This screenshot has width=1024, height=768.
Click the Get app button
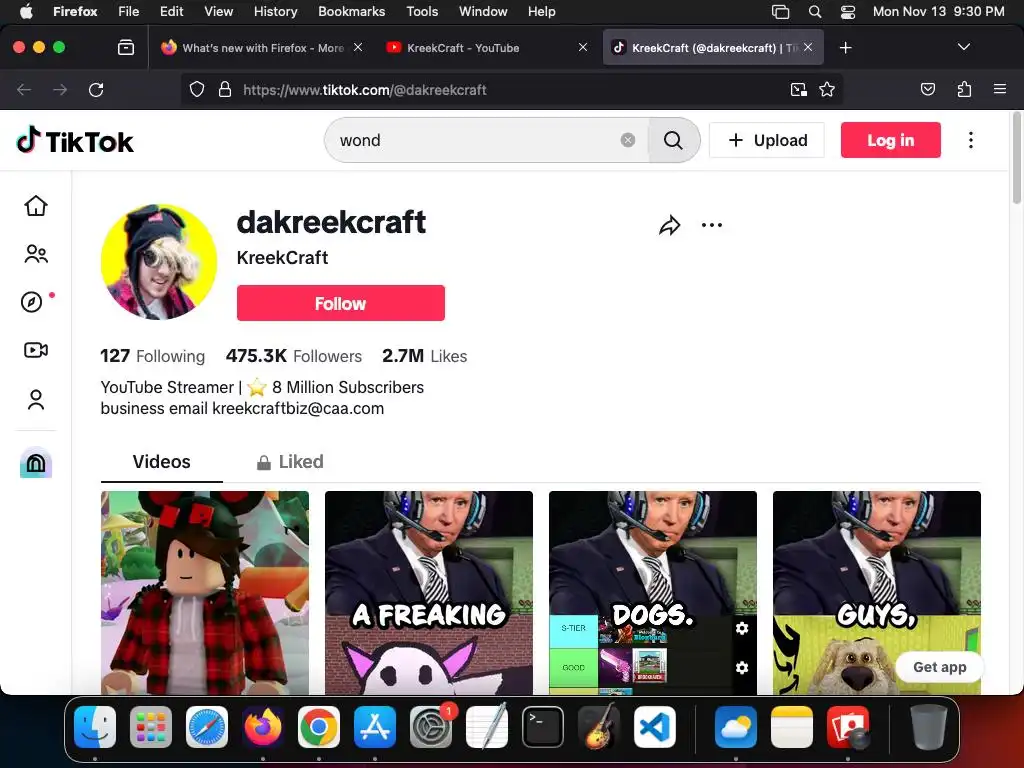[x=939, y=667]
